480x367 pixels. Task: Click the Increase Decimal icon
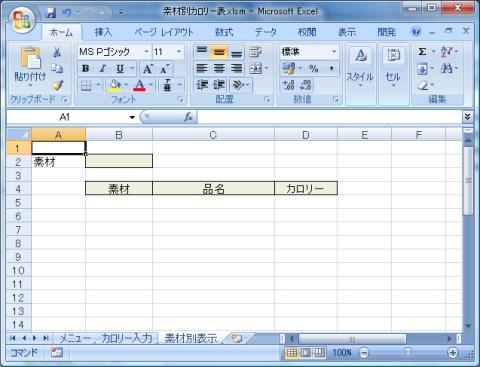pos(288,85)
